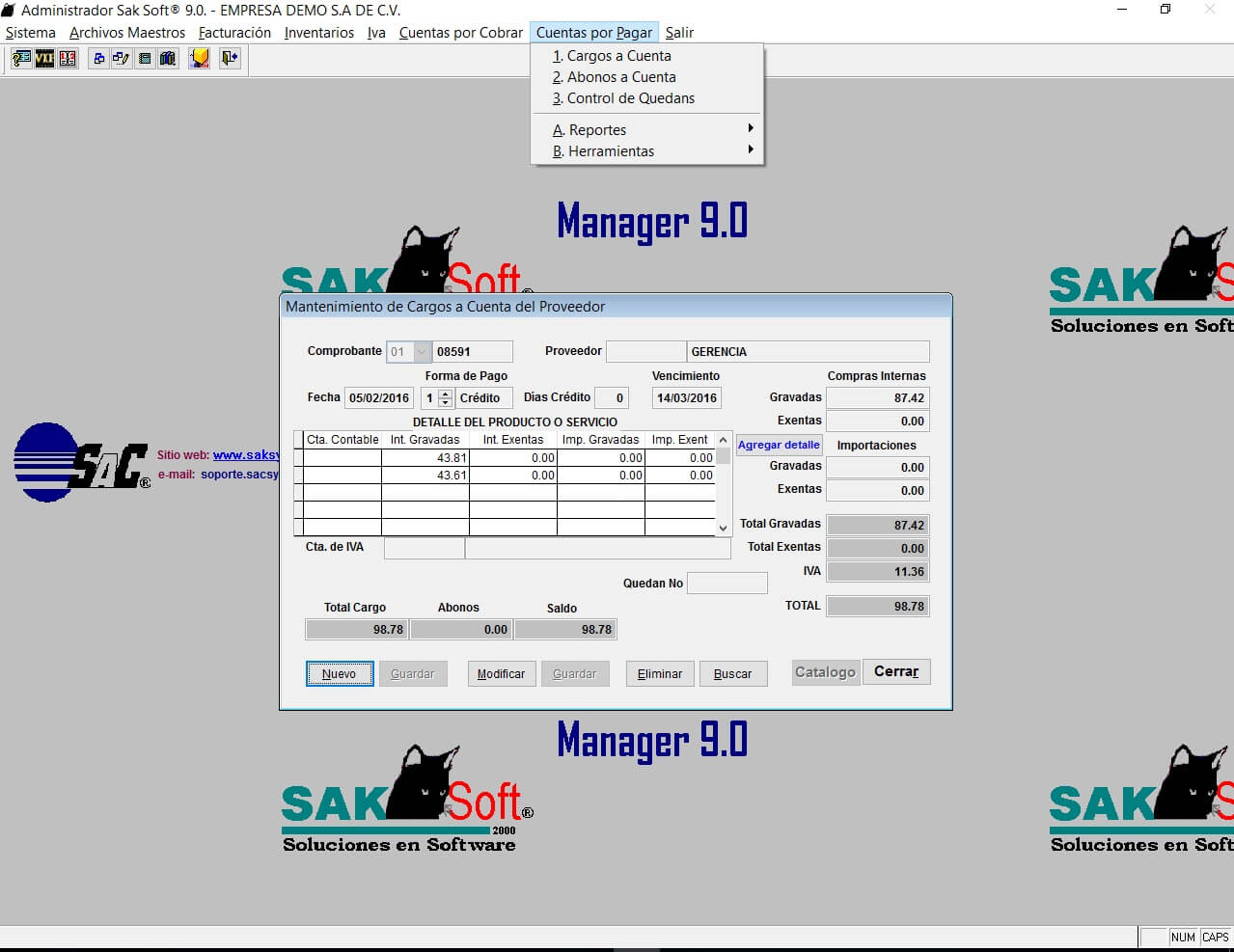This screenshot has height=952, width=1234.
Task: Decrease Forma de Pago with the down arrow
Action: click(445, 402)
